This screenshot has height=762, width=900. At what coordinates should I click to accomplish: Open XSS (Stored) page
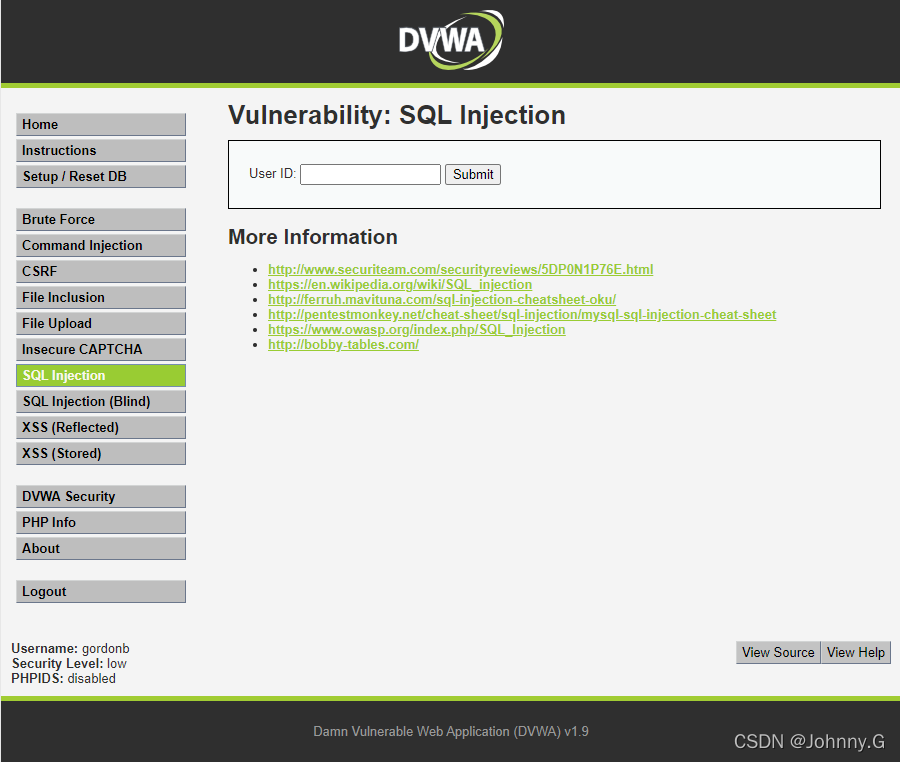click(101, 453)
